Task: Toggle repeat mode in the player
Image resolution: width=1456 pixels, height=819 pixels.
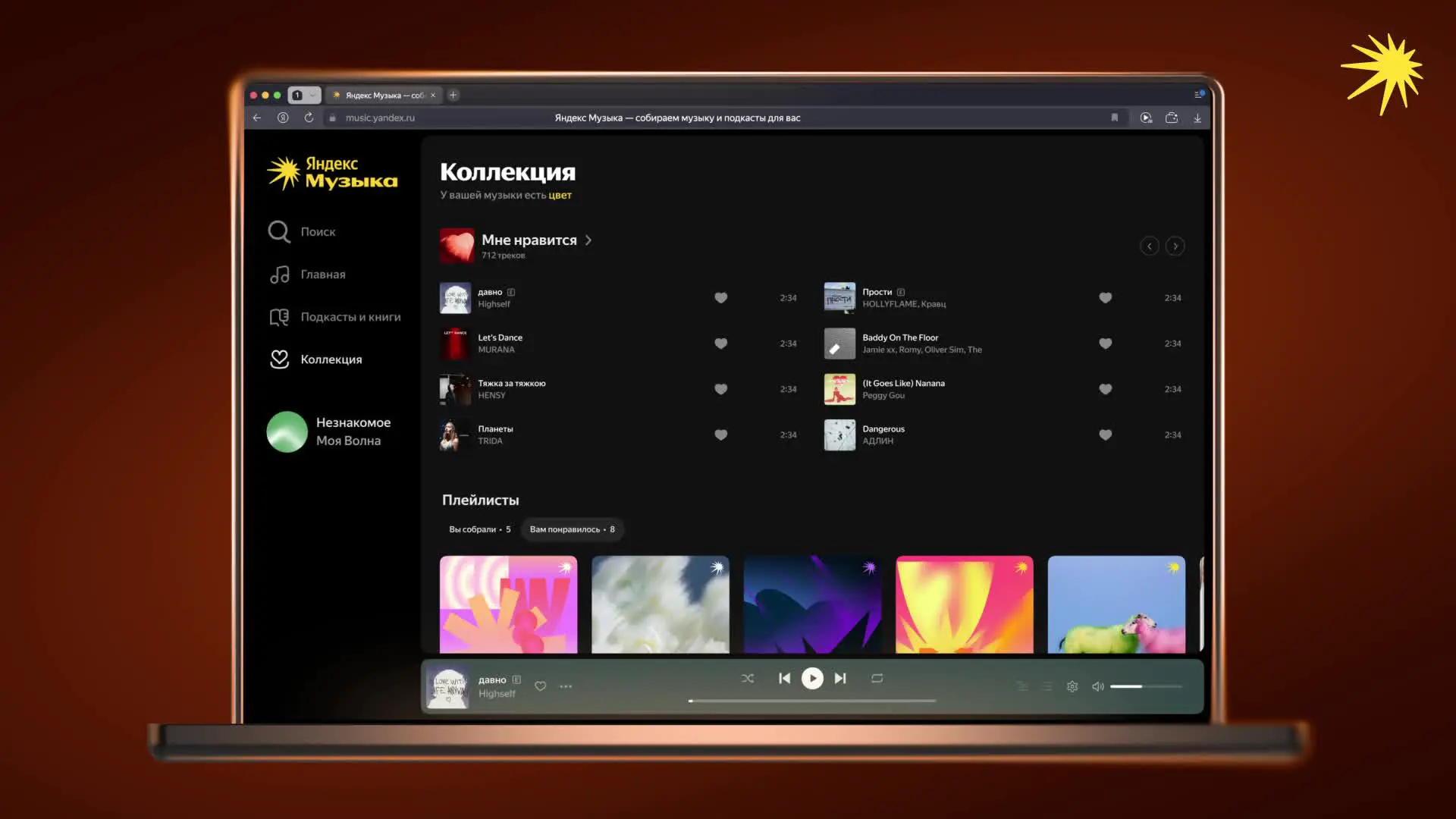Action: (x=877, y=678)
